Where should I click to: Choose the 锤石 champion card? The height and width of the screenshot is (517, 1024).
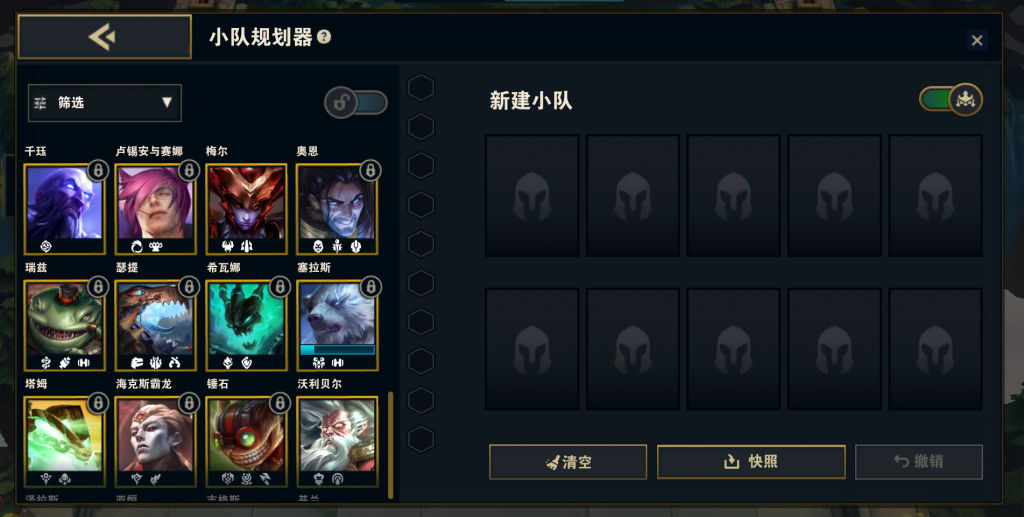pyautogui.click(x=246, y=441)
